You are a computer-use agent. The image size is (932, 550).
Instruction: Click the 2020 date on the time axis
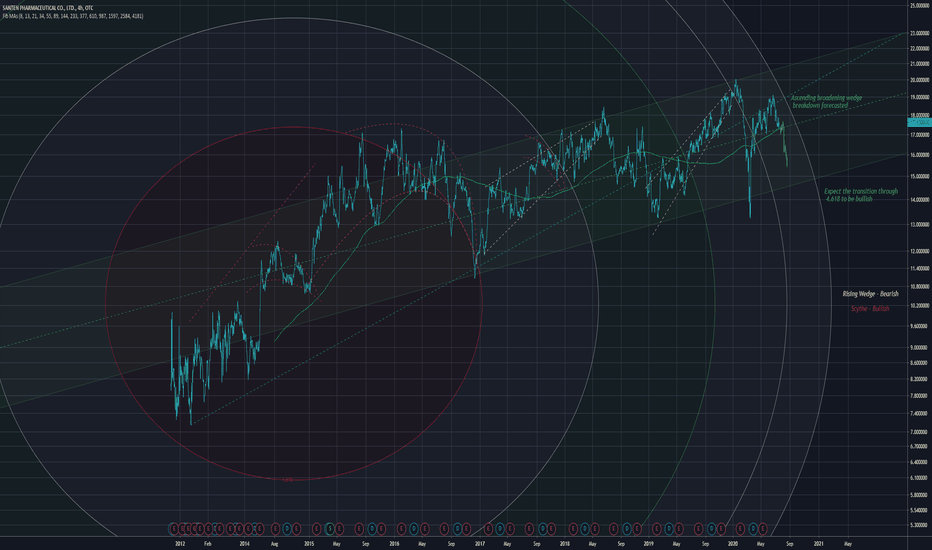(733, 543)
